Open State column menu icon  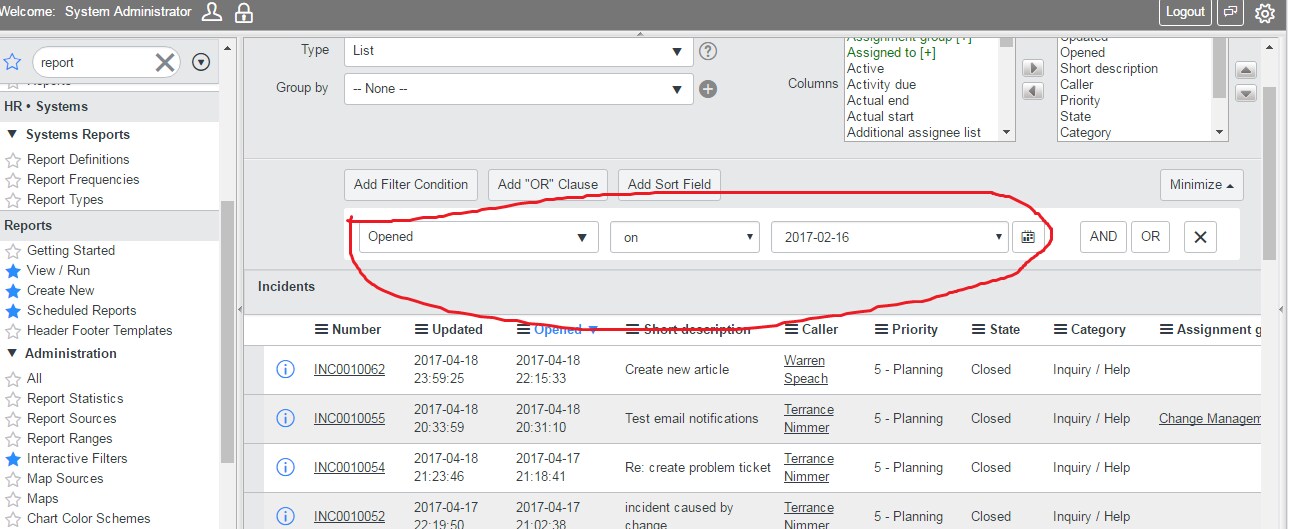point(978,330)
